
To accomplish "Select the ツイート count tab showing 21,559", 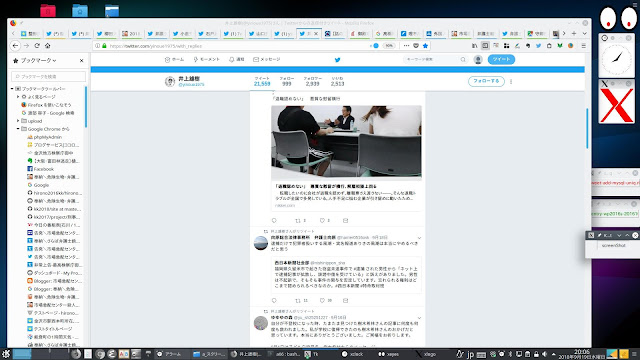I will [x=262, y=81].
